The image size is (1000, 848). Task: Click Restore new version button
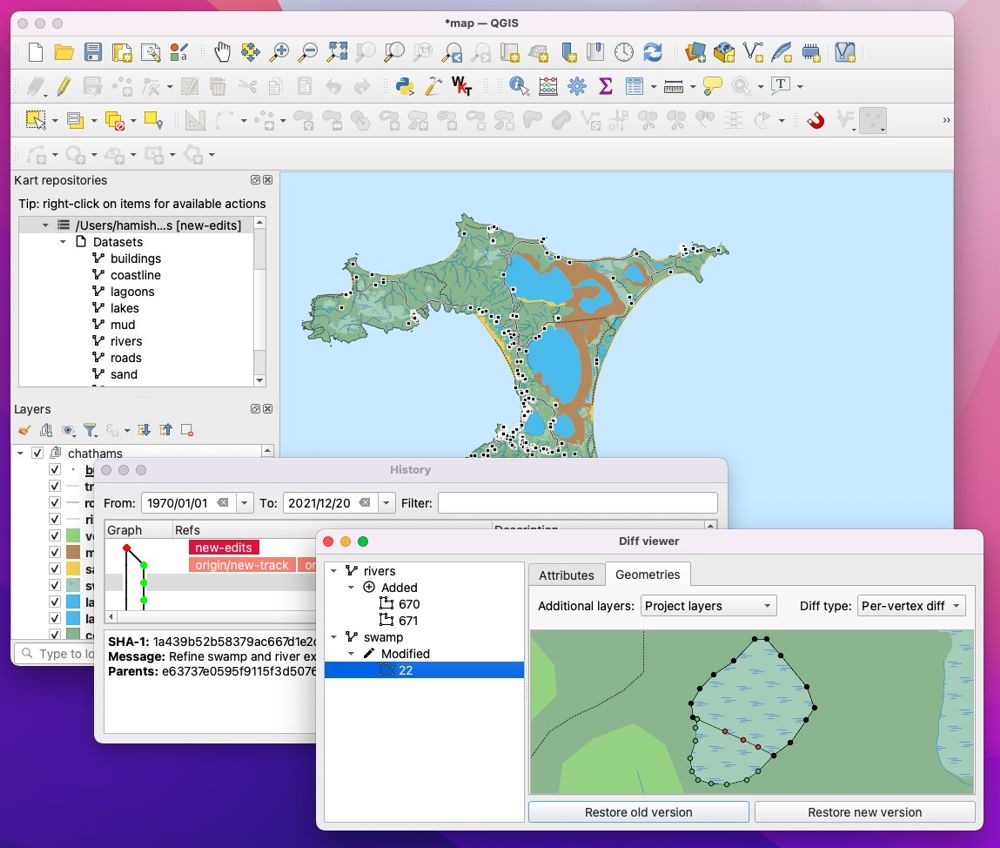[865, 812]
